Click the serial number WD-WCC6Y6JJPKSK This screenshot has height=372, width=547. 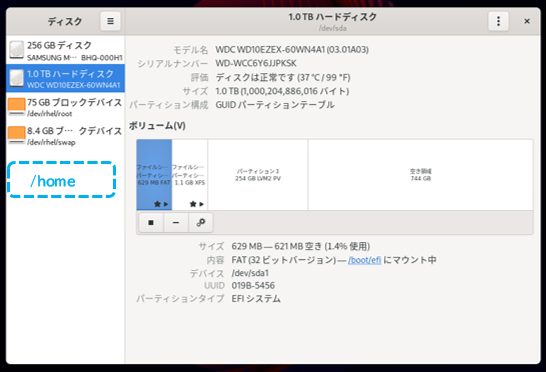tap(256, 63)
